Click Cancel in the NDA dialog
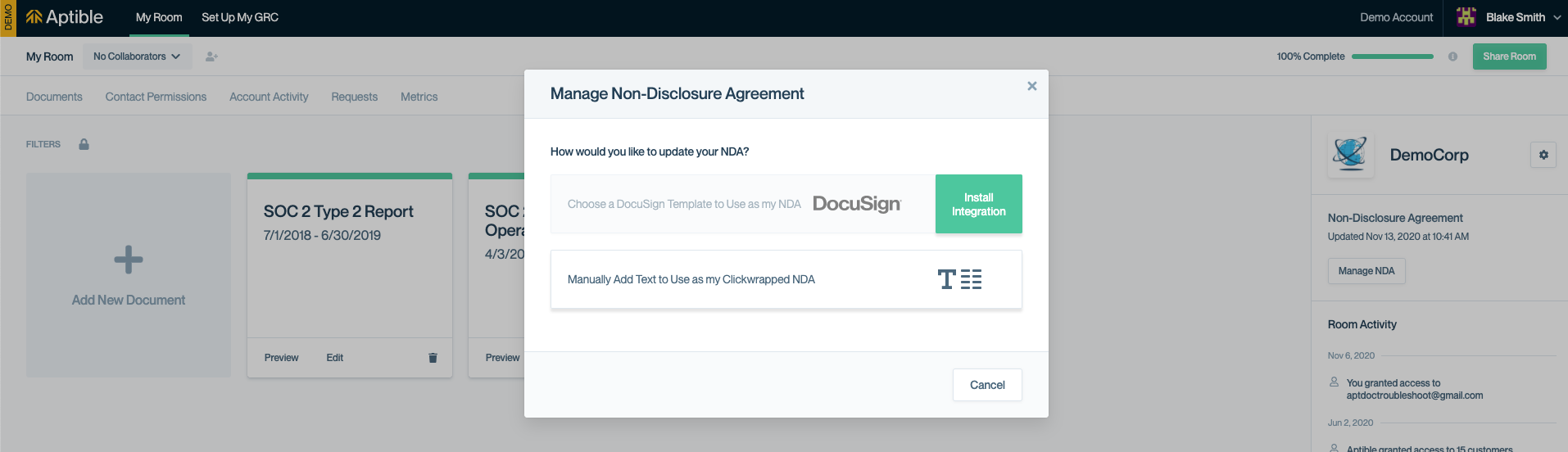 coord(987,385)
